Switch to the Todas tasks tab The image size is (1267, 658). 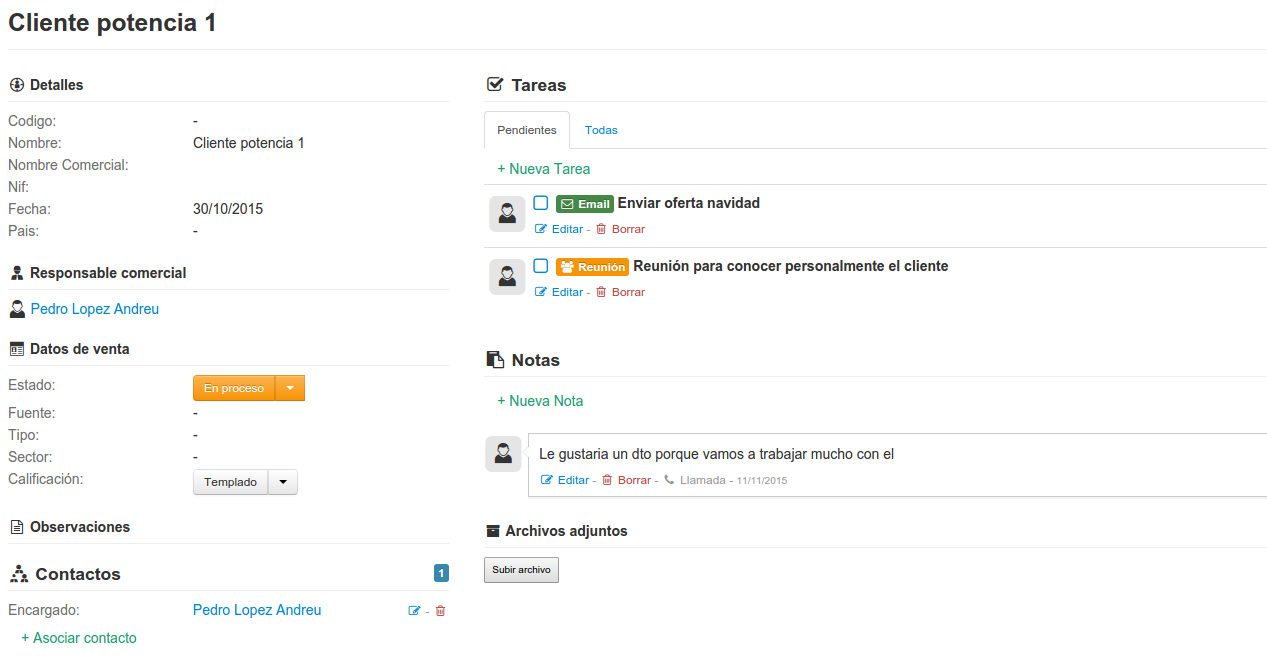pos(601,130)
